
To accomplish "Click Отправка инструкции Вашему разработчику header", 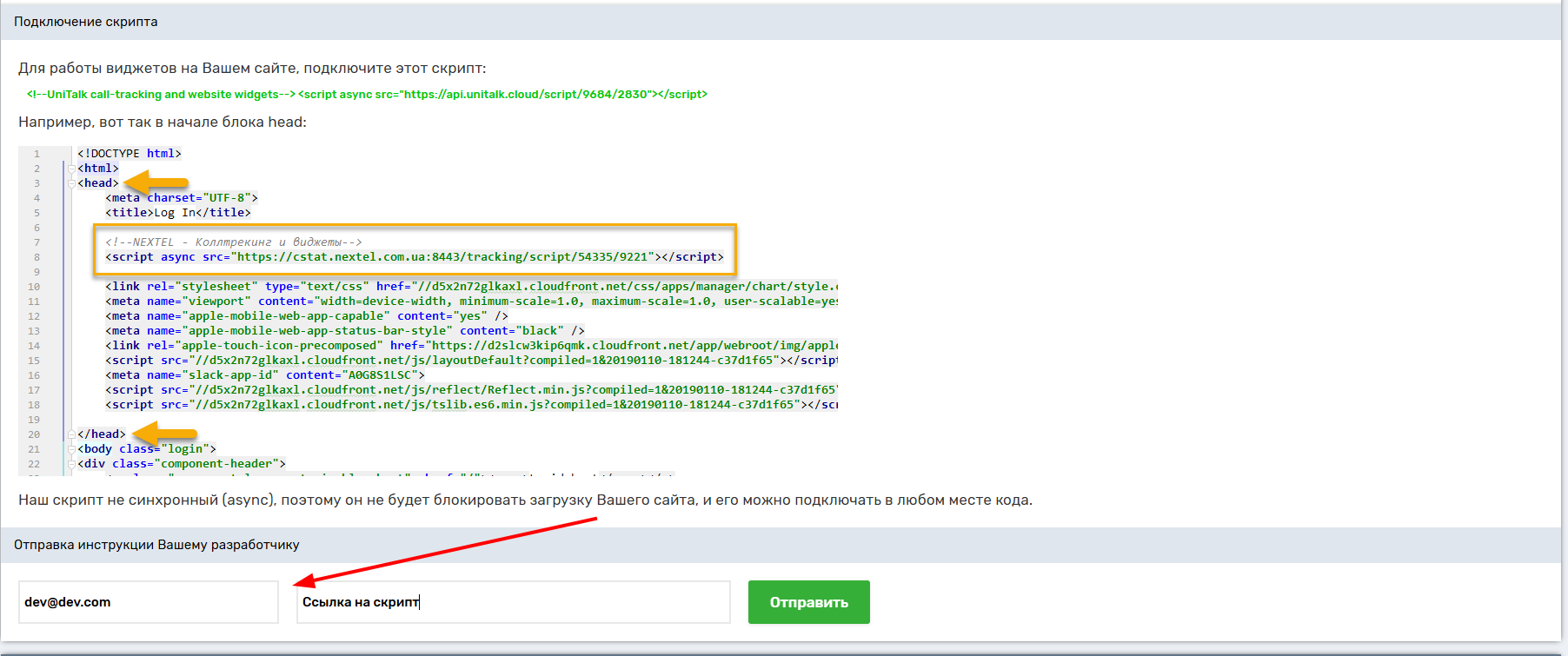I will click(156, 545).
